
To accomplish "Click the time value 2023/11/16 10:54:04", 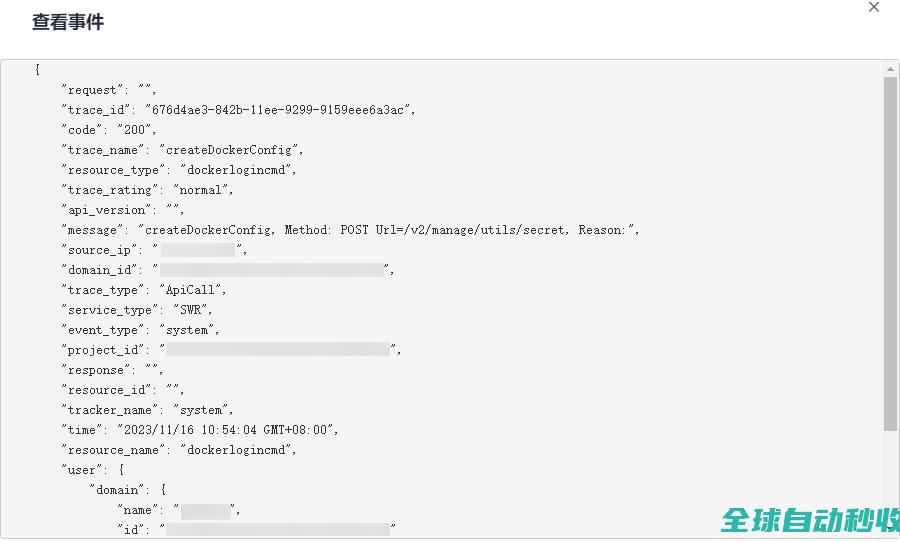I will point(228,430).
